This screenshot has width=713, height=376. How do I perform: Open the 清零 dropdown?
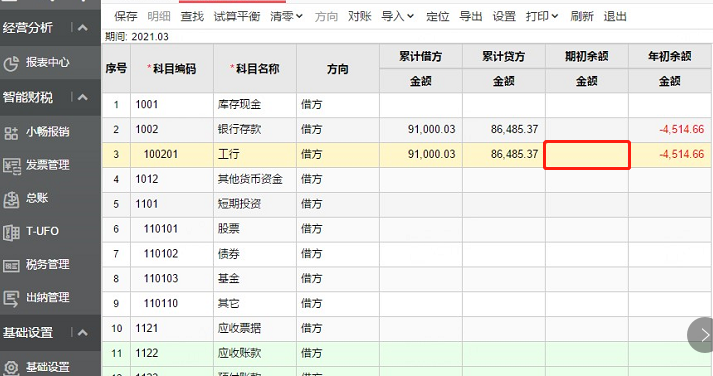286,16
